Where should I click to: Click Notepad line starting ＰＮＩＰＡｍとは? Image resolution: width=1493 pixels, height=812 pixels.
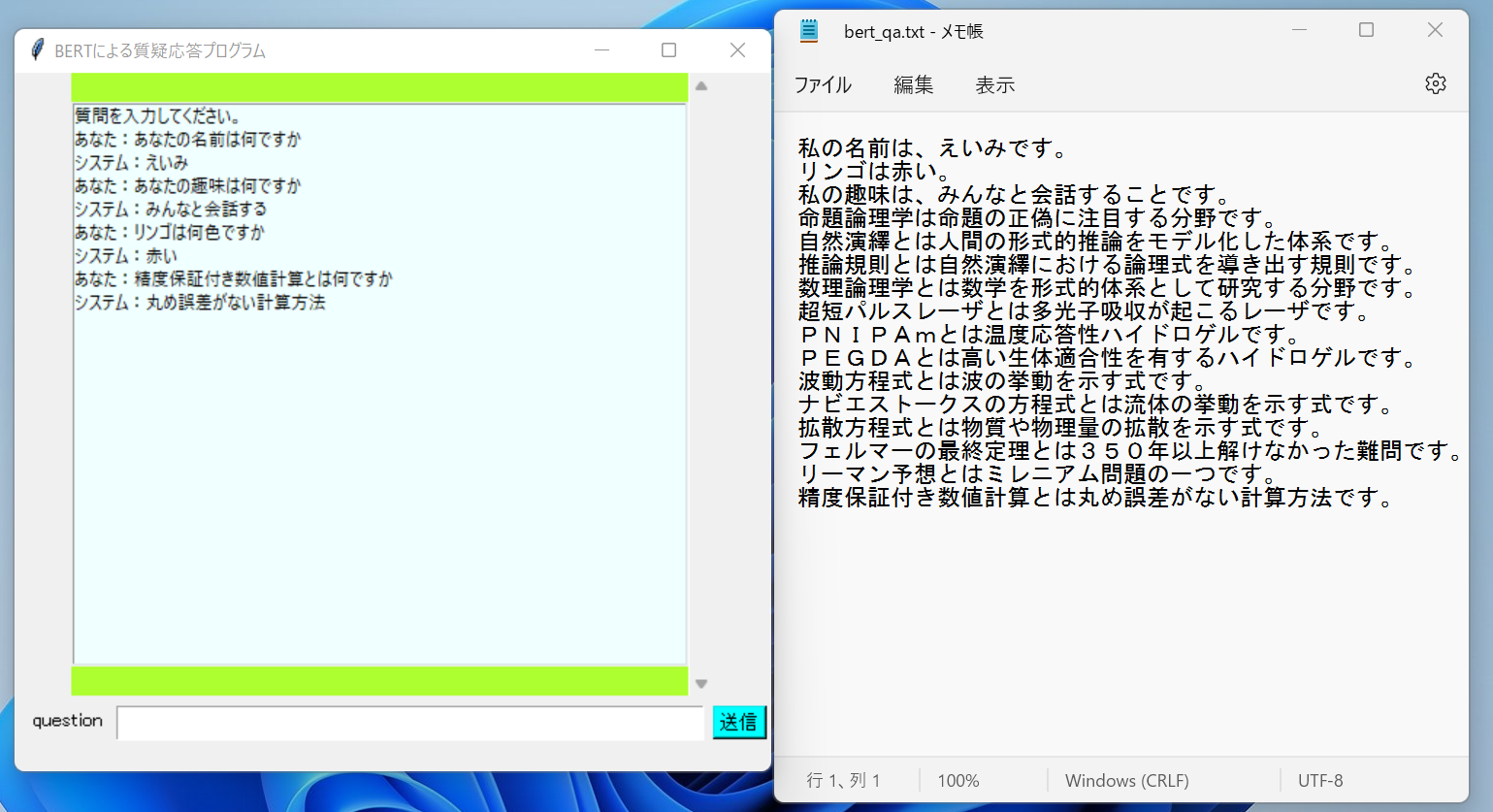(x=1050, y=335)
